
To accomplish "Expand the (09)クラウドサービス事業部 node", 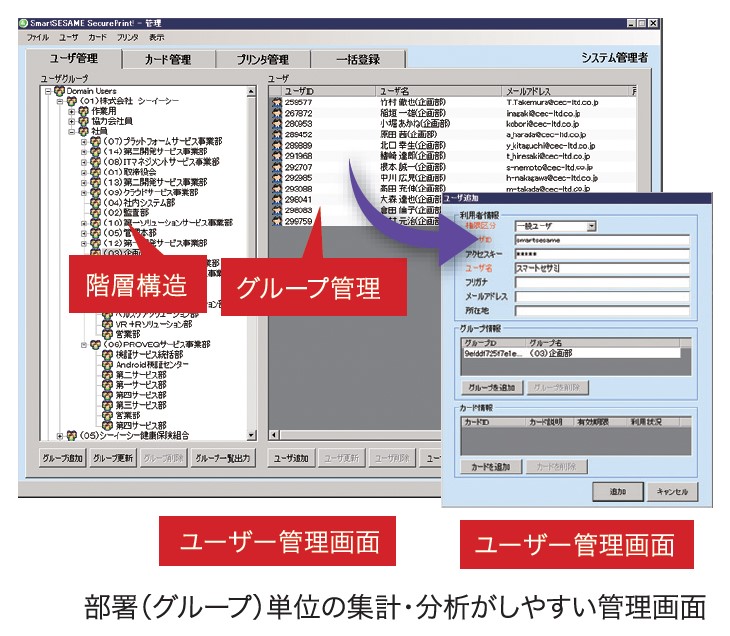I will coord(84,193).
